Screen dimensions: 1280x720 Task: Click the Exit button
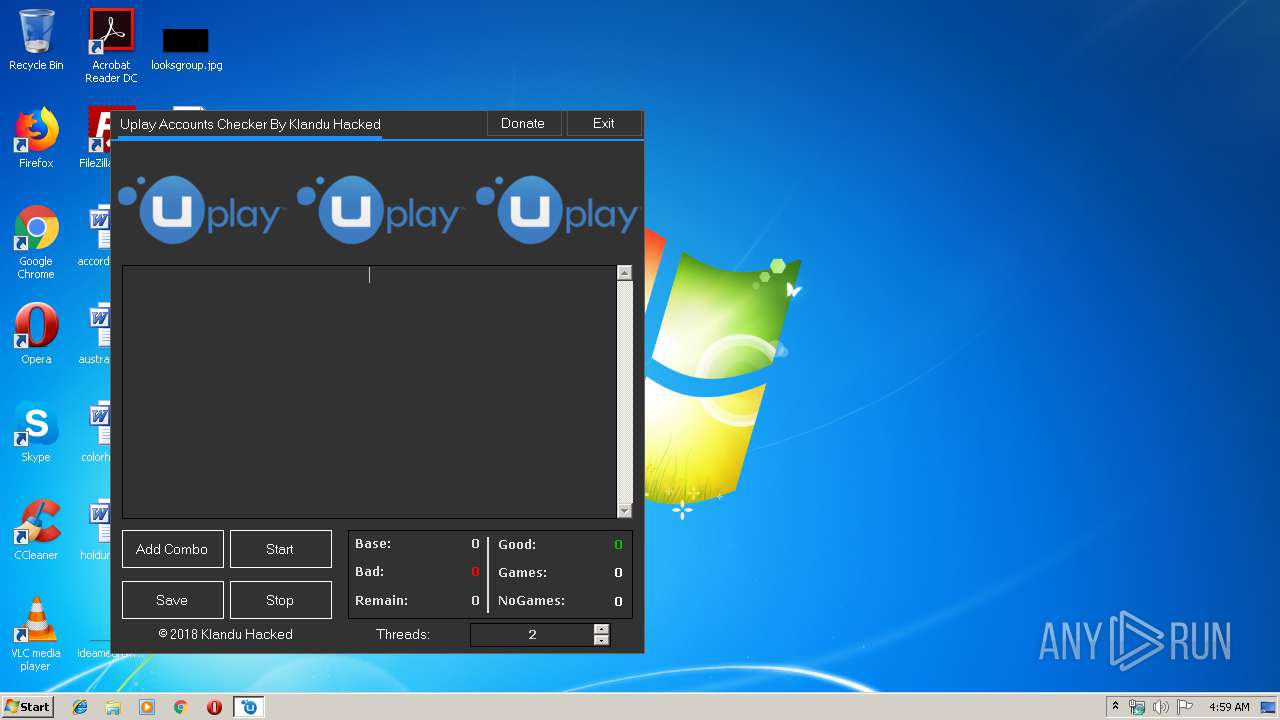pos(604,124)
